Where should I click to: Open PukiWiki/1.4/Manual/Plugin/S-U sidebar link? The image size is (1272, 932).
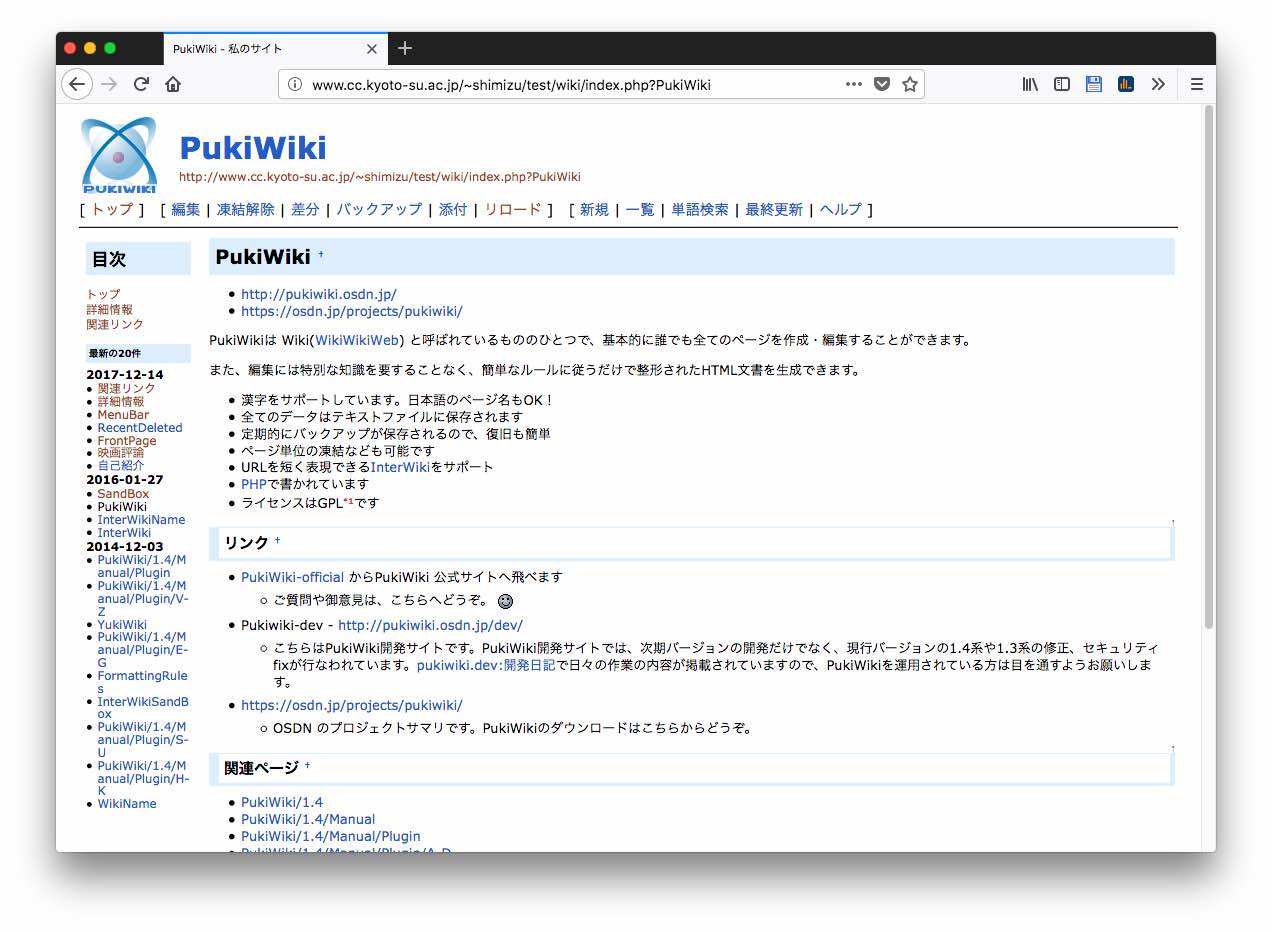pos(142,739)
